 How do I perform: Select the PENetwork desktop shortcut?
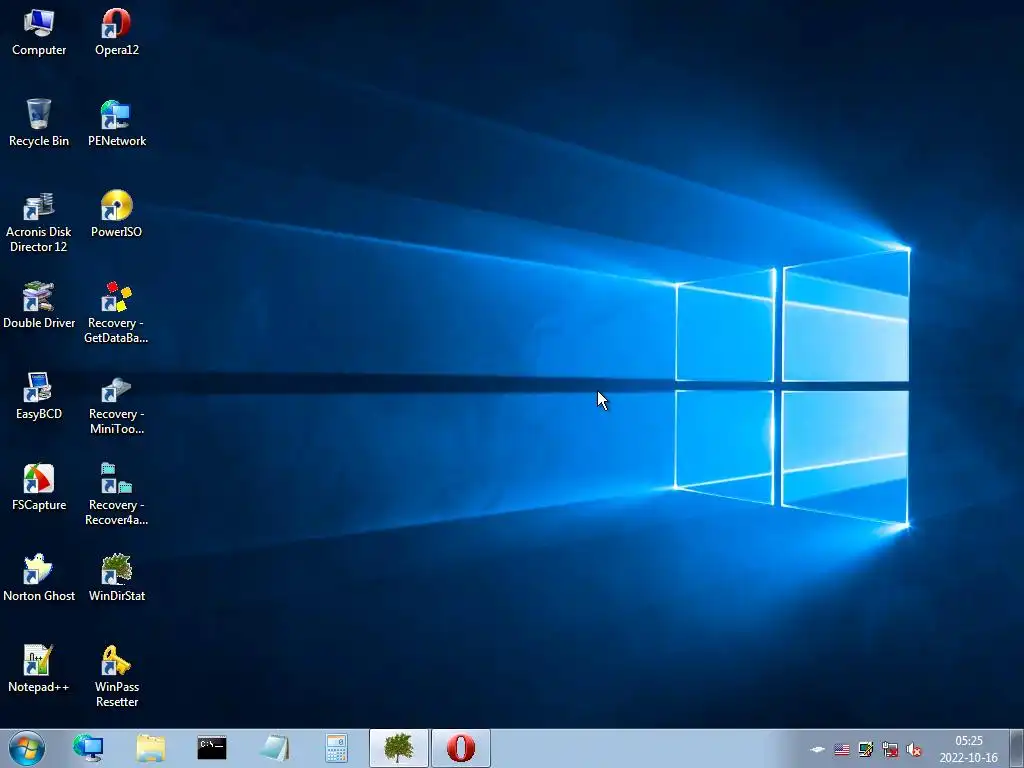click(x=116, y=122)
